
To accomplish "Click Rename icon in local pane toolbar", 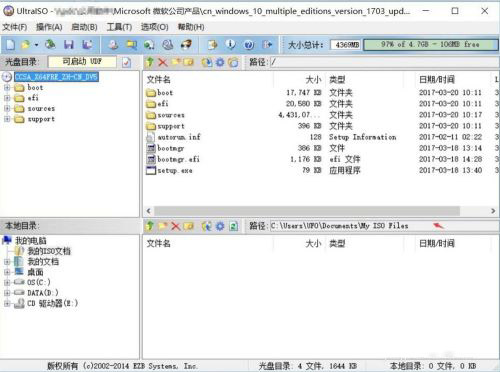I will point(188,226).
